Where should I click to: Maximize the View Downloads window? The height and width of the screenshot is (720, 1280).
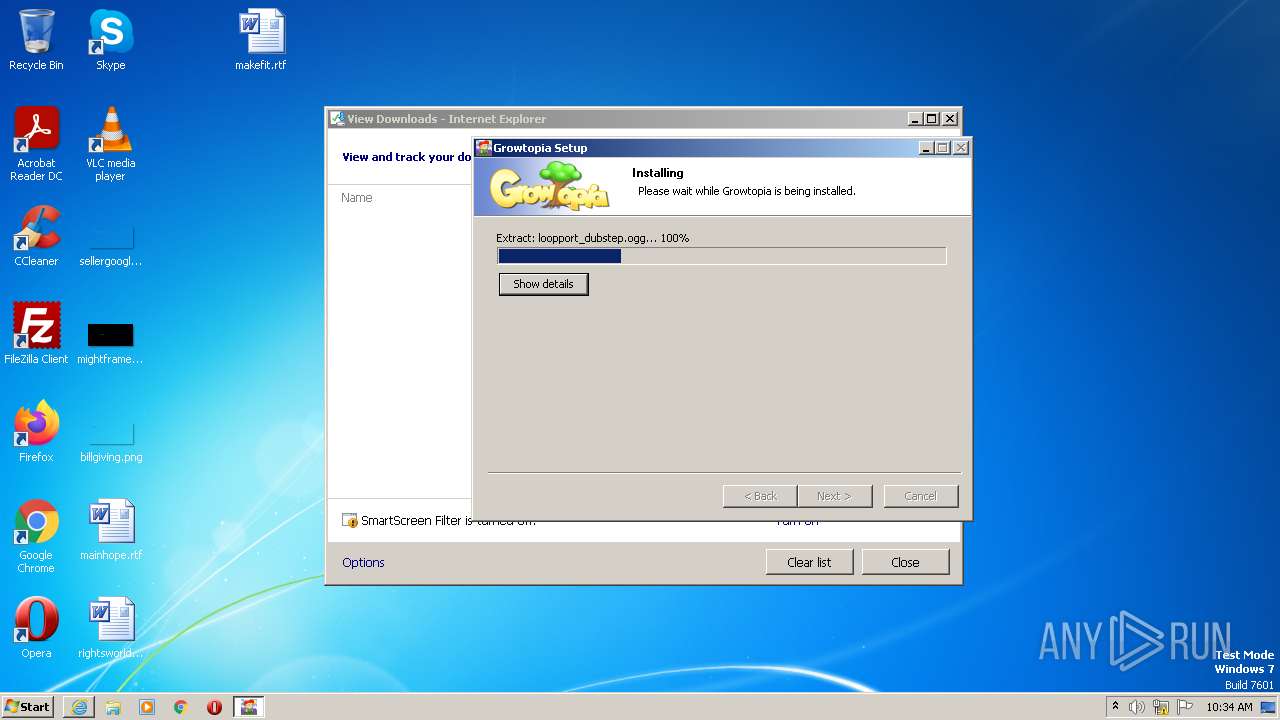(932, 118)
